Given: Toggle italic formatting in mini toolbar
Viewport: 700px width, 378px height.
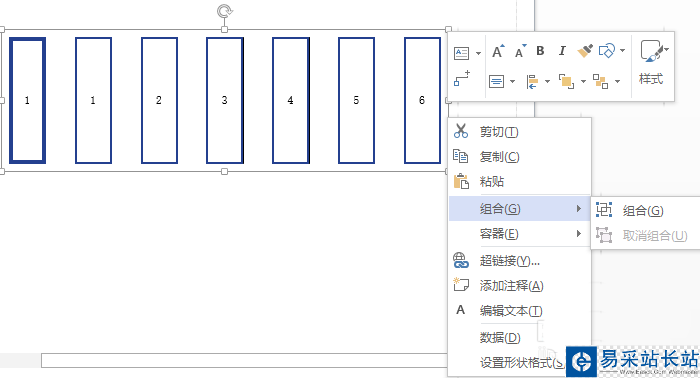Looking at the screenshot, I should click(562, 51).
